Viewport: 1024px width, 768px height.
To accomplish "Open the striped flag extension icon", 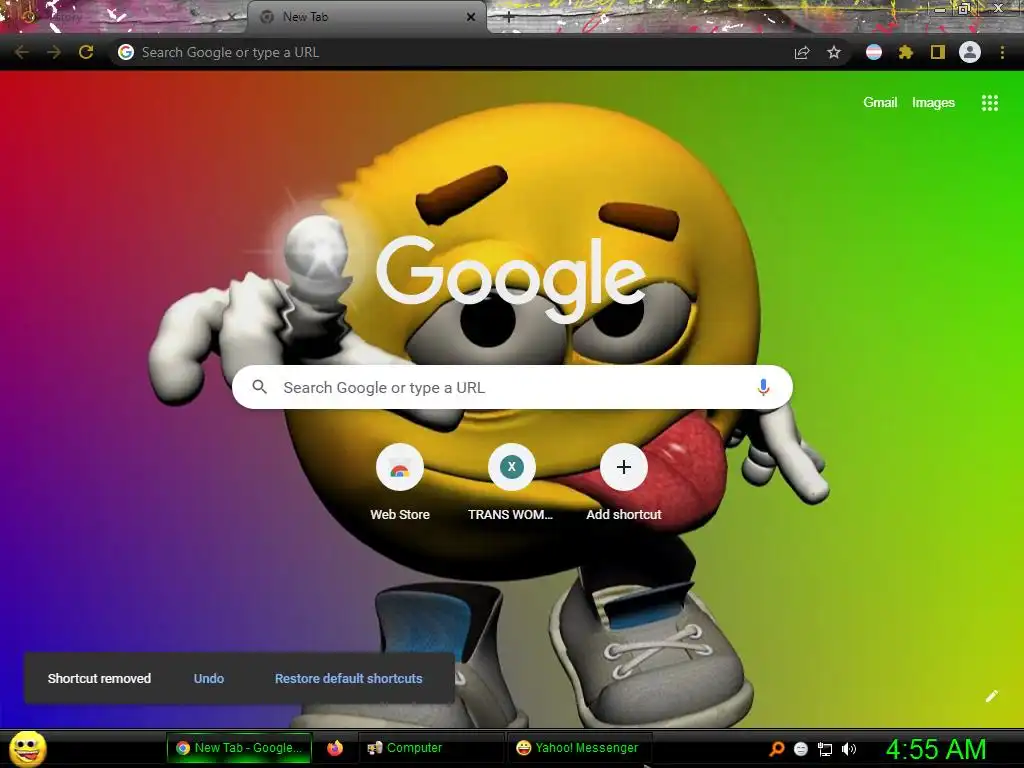I will pos(874,52).
